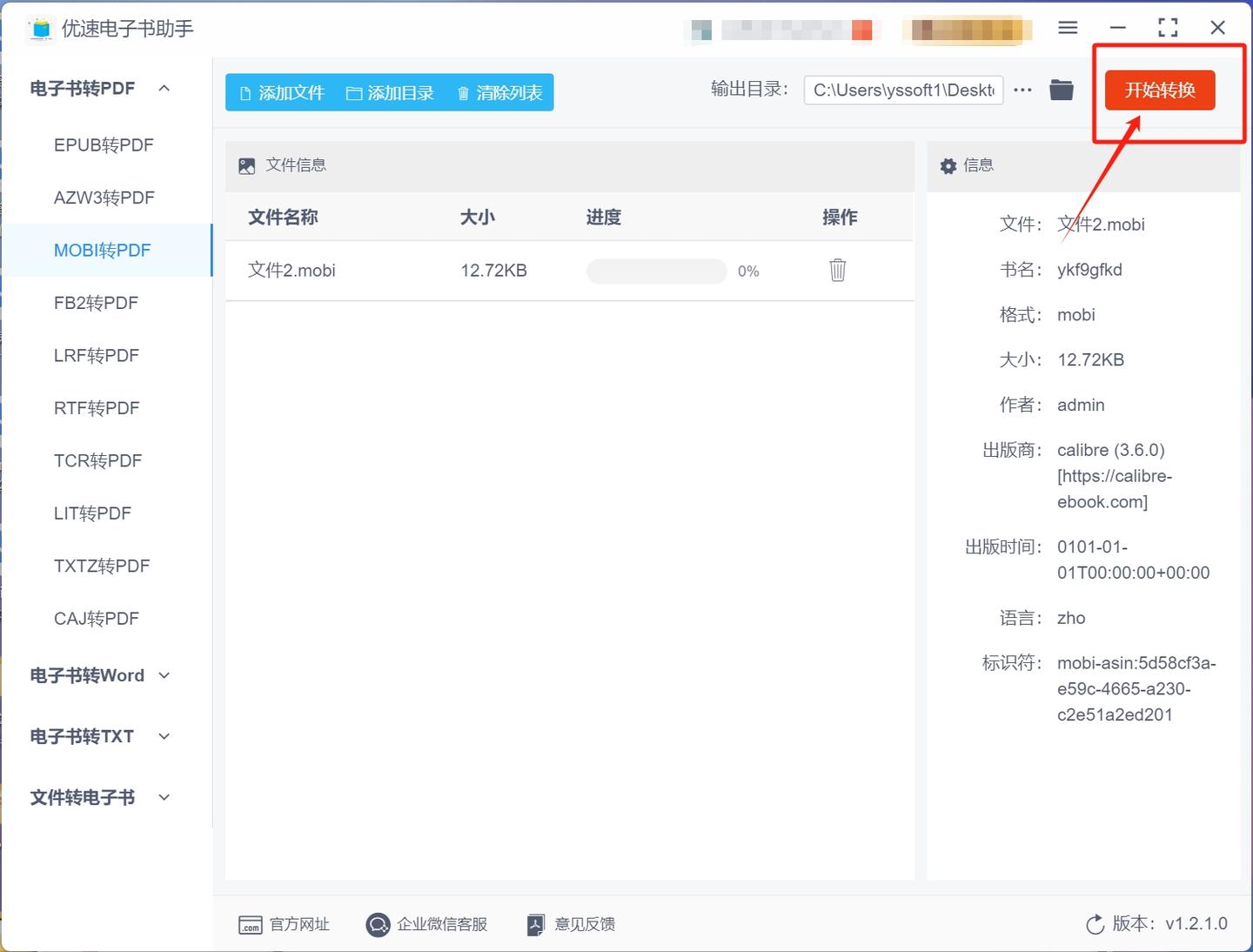Minimize the 优速电子书助手 window
Image resolution: width=1253 pixels, height=952 pixels.
pos(1118,28)
